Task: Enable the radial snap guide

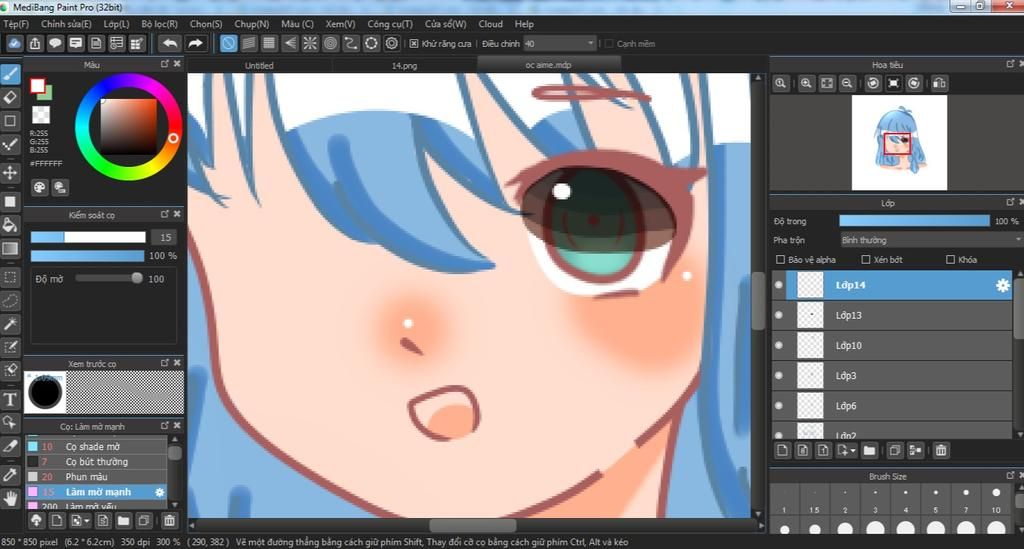Action: click(310, 44)
